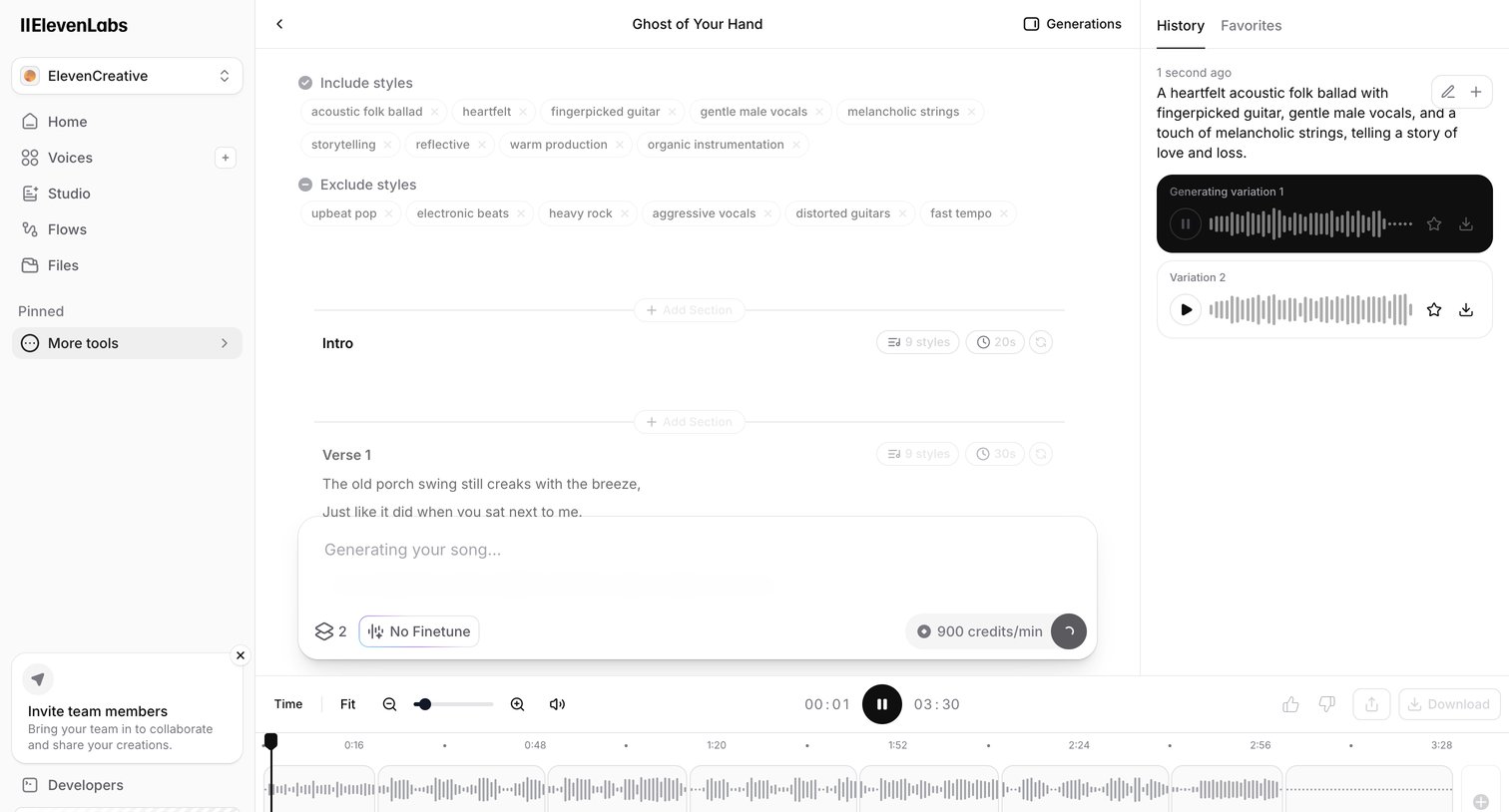This screenshot has height=812, width=1509.
Task: Toggle the volume speaker icon
Action: coord(557,704)
